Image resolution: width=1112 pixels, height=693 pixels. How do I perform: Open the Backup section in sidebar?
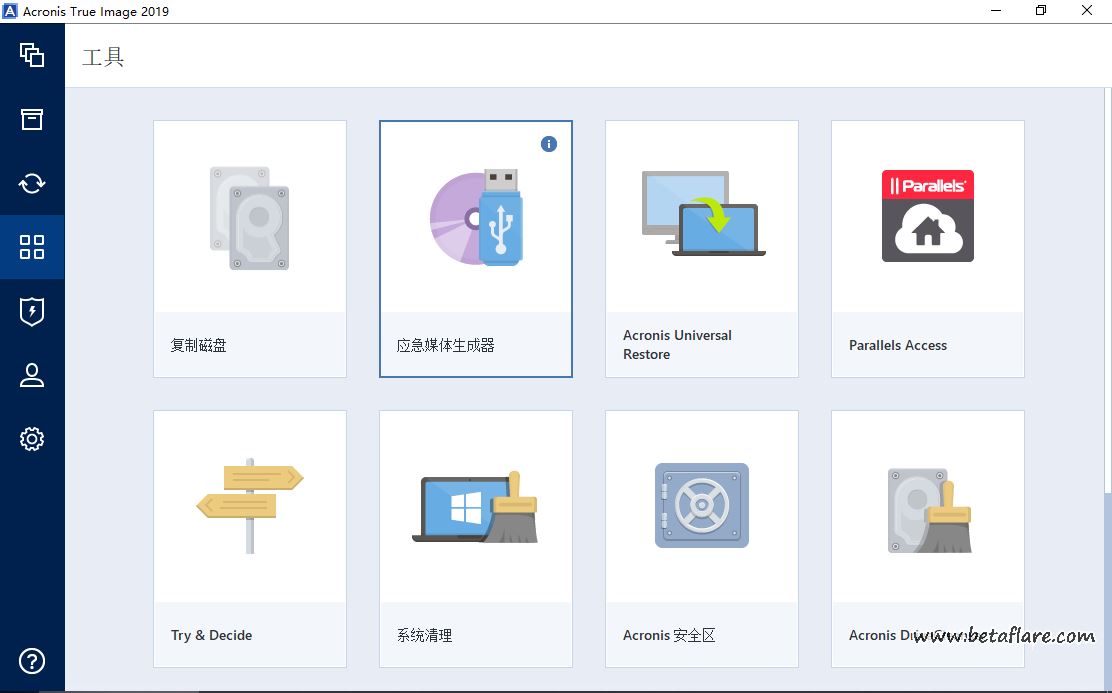click(32, 55)
